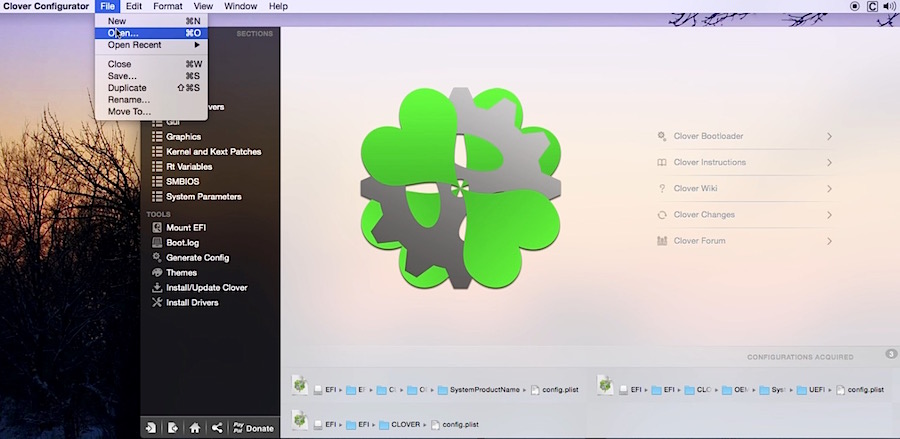This screenshot has width=900, height=439.
Task: Choose Close from the File menu
Action: (152, 64)
